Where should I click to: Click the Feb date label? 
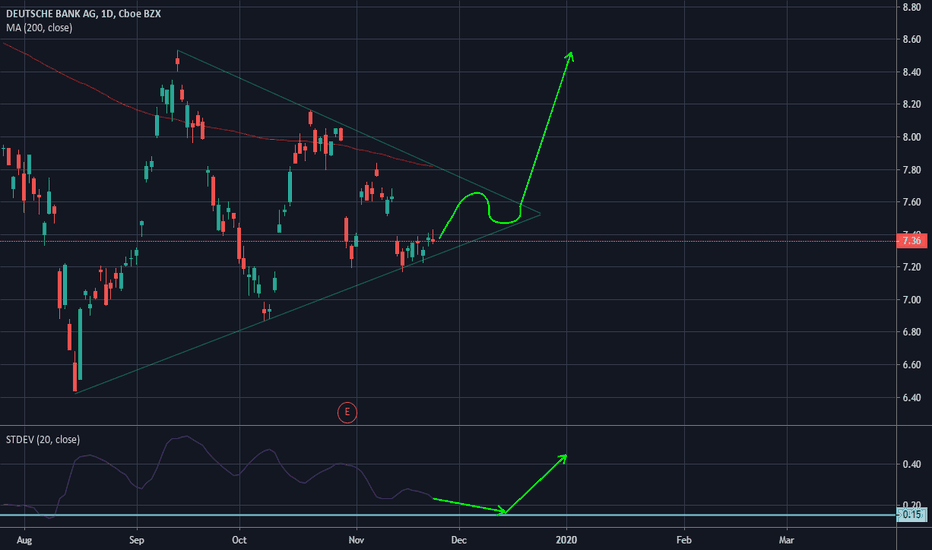684,540
